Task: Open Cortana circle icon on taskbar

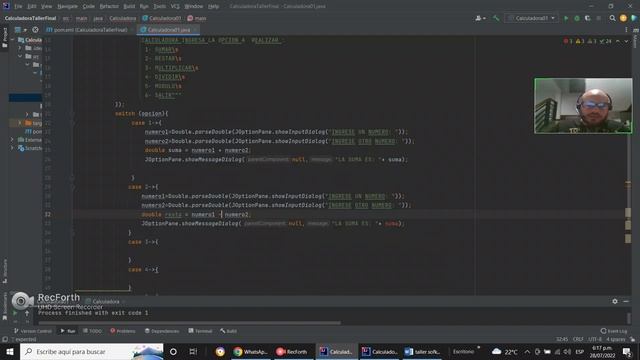Action: 173,351
